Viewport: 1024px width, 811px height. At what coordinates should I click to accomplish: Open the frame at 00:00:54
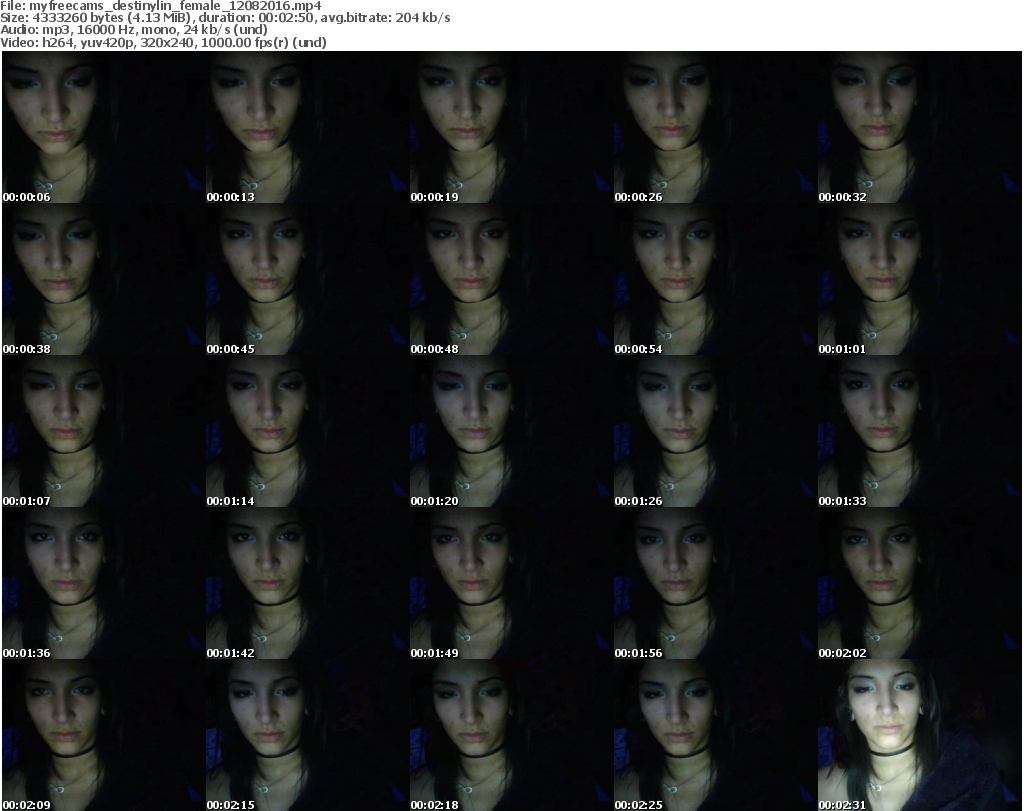pos(716,279)
